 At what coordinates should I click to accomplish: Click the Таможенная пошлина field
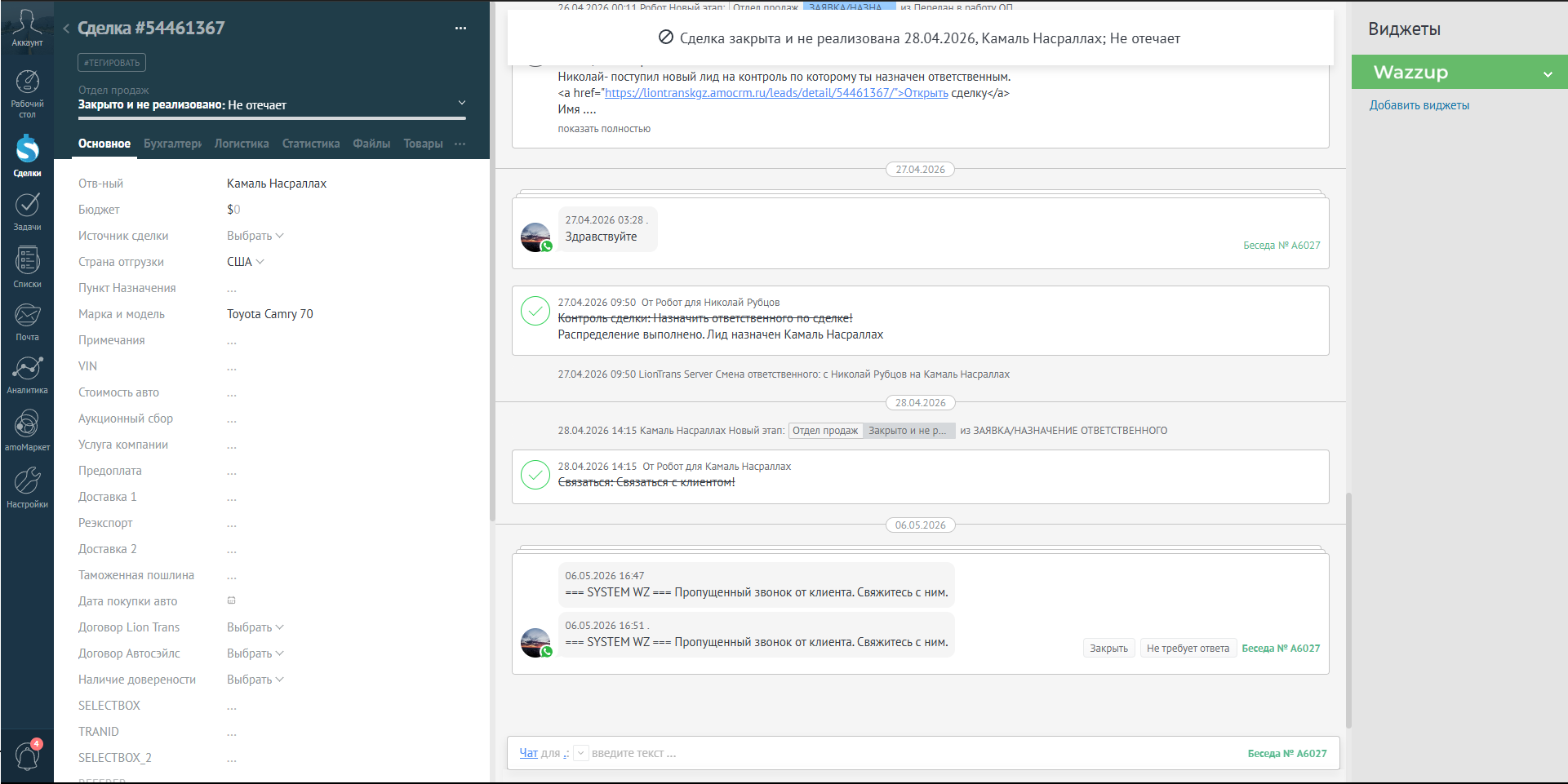tap(232, 575)
